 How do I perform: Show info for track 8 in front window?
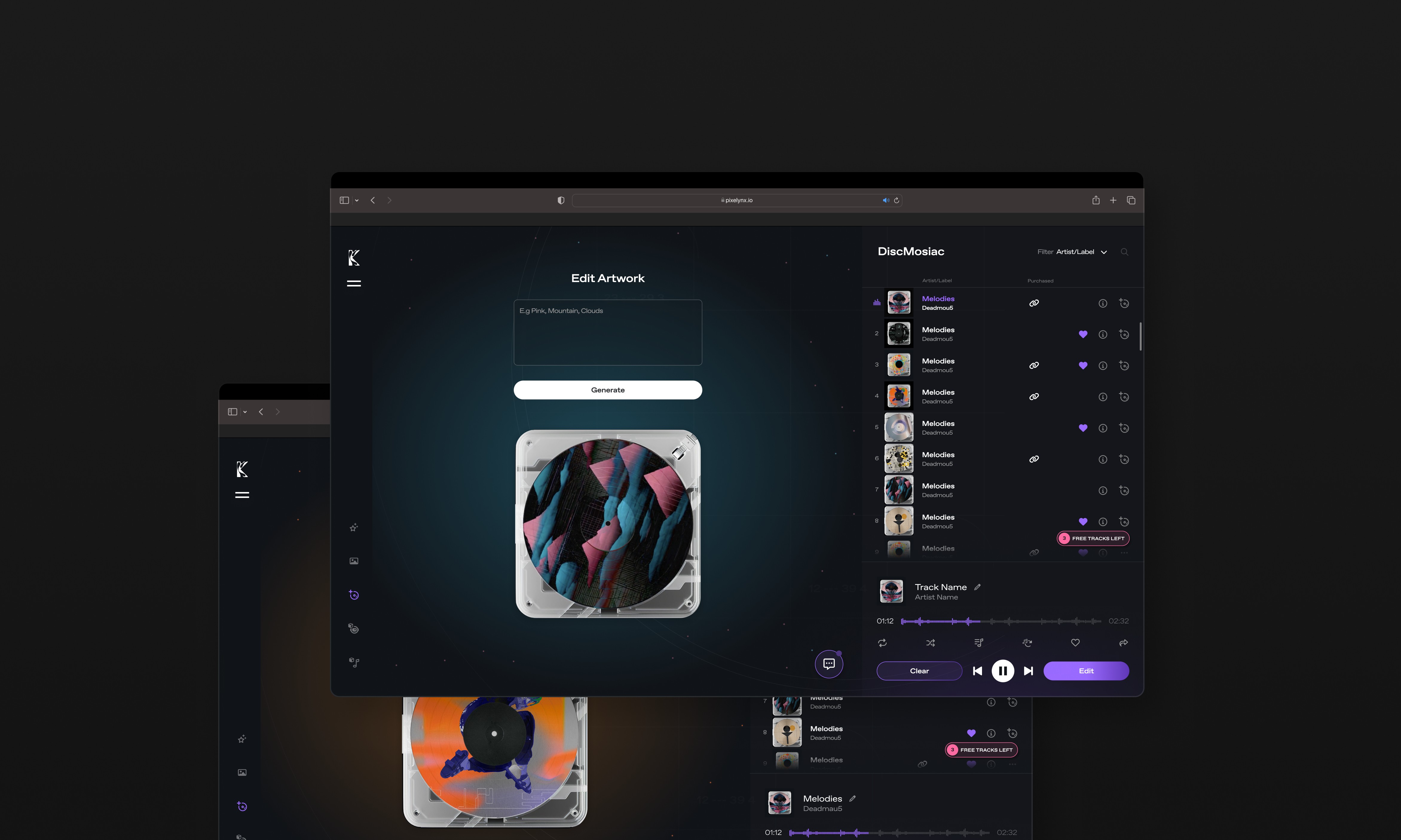pyautogui.click(x=1102, y=522)
